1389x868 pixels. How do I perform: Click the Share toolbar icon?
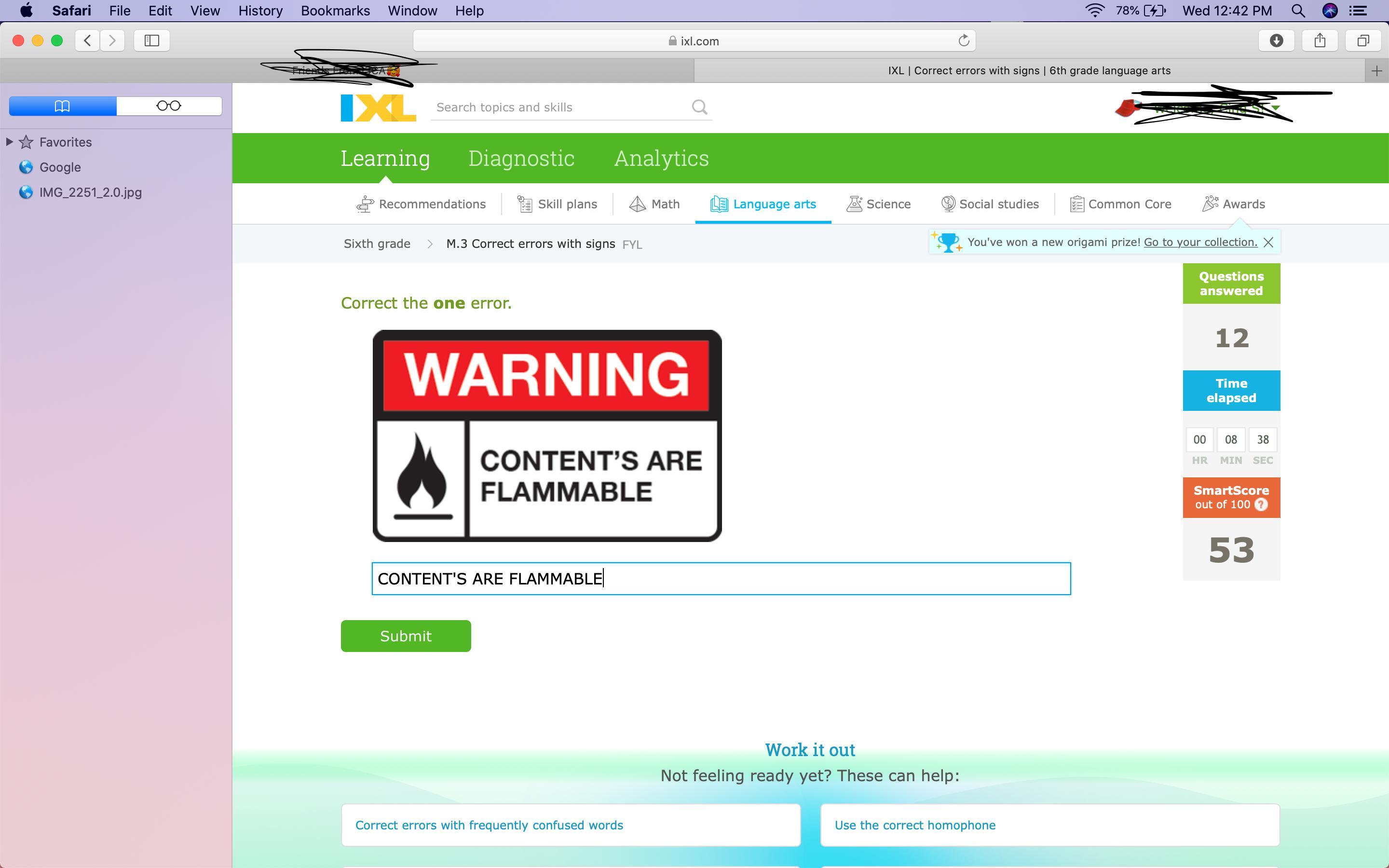(1320, 41)
